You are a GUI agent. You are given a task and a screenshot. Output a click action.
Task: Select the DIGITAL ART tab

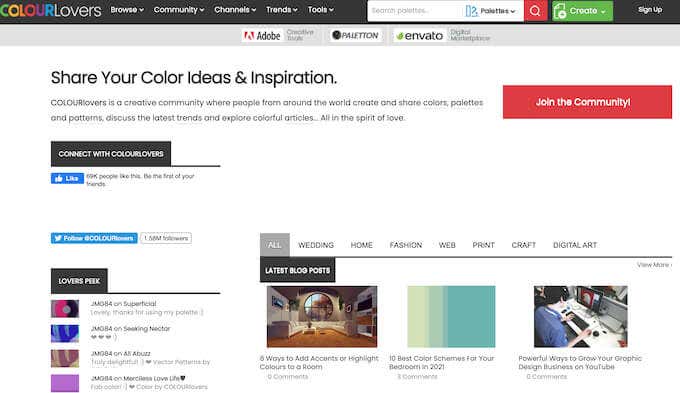tap(575, 245)
